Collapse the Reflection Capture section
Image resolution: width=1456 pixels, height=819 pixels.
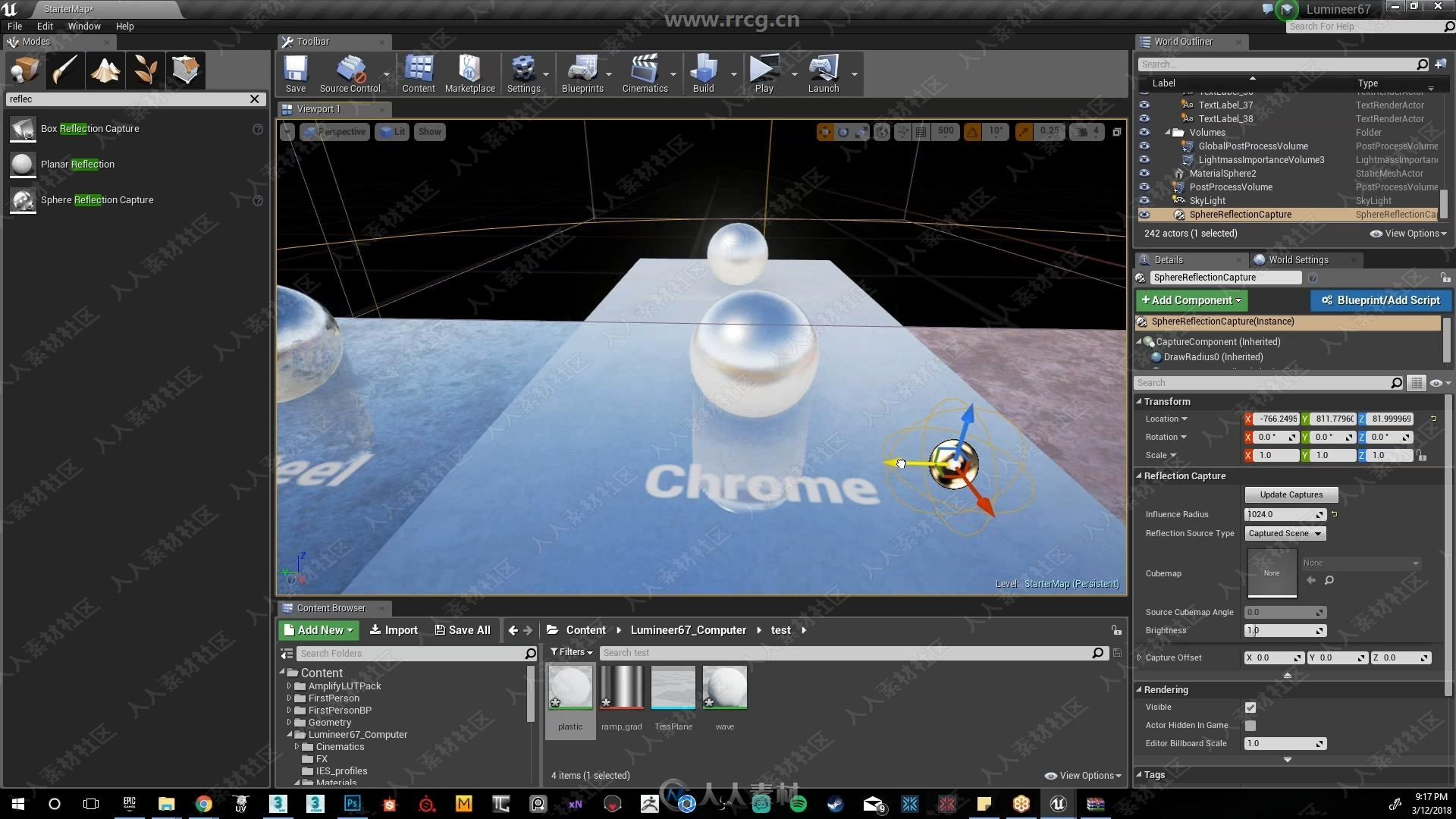pyautogui.click(x=1139, y=476)
